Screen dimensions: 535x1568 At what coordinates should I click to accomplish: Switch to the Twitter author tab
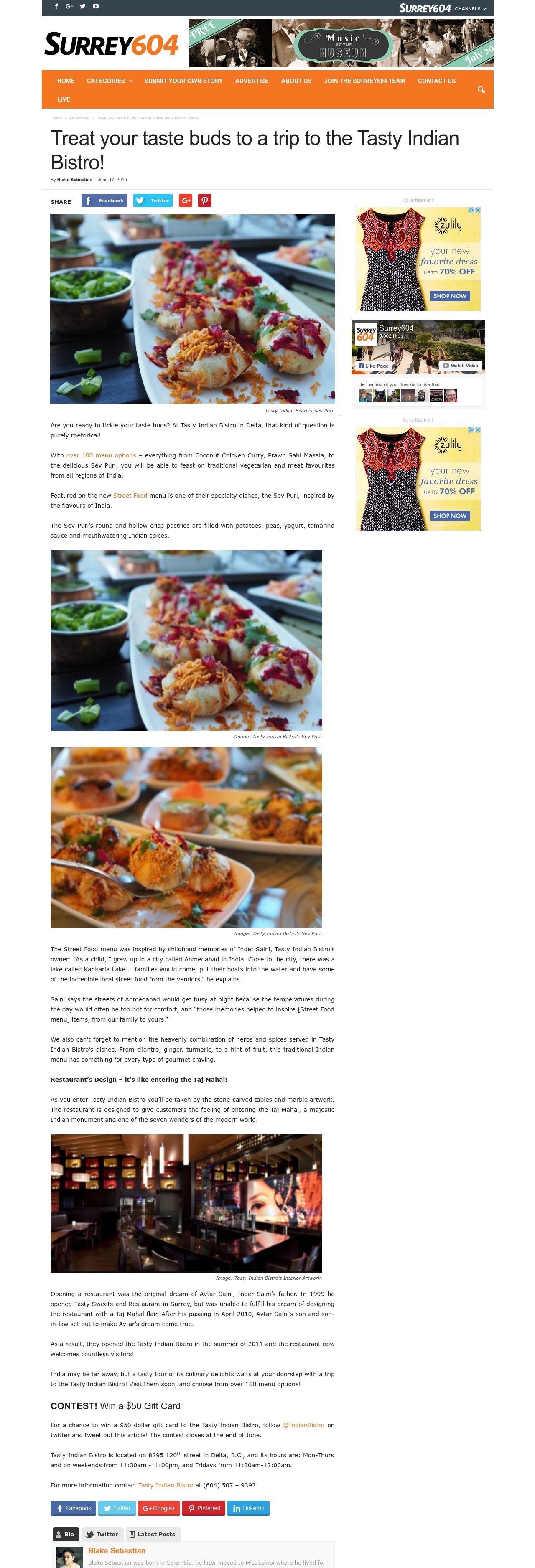[102, 1534]
